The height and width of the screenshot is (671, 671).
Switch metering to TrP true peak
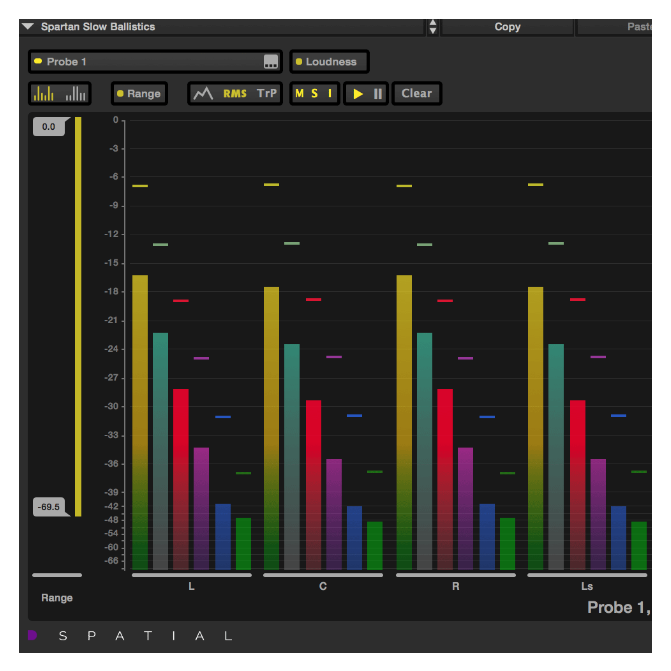[266, 94]
